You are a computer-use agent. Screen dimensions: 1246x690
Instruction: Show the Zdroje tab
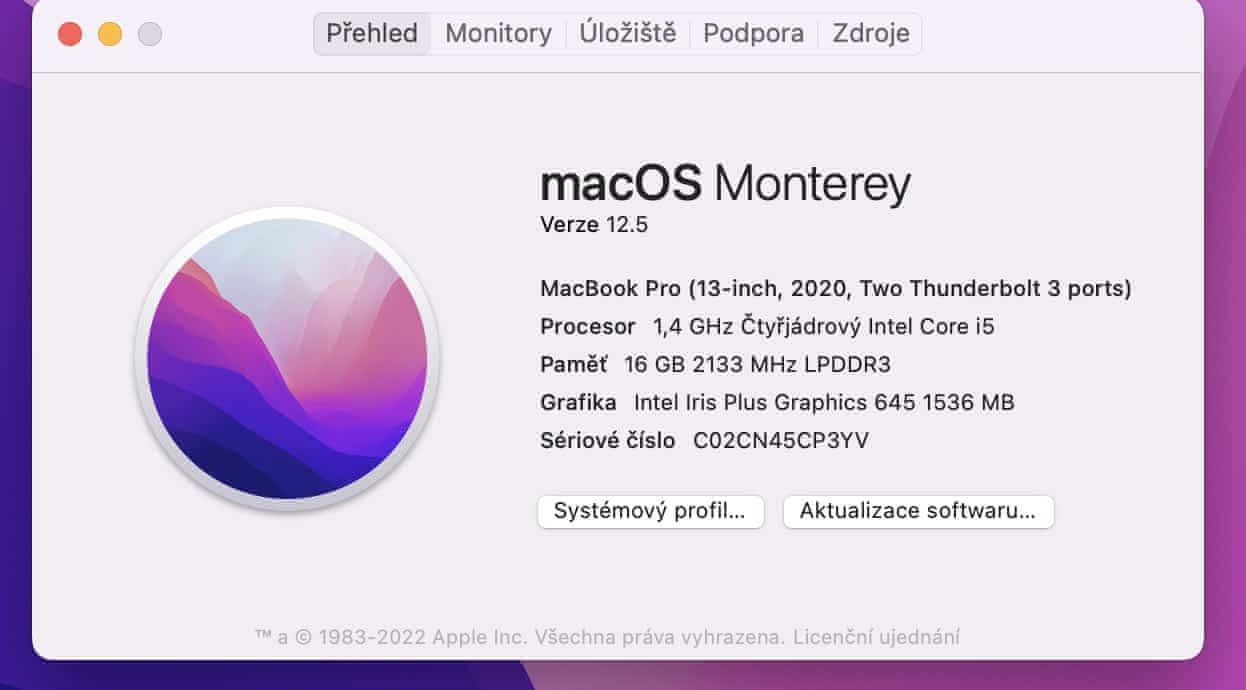point(871,34)
